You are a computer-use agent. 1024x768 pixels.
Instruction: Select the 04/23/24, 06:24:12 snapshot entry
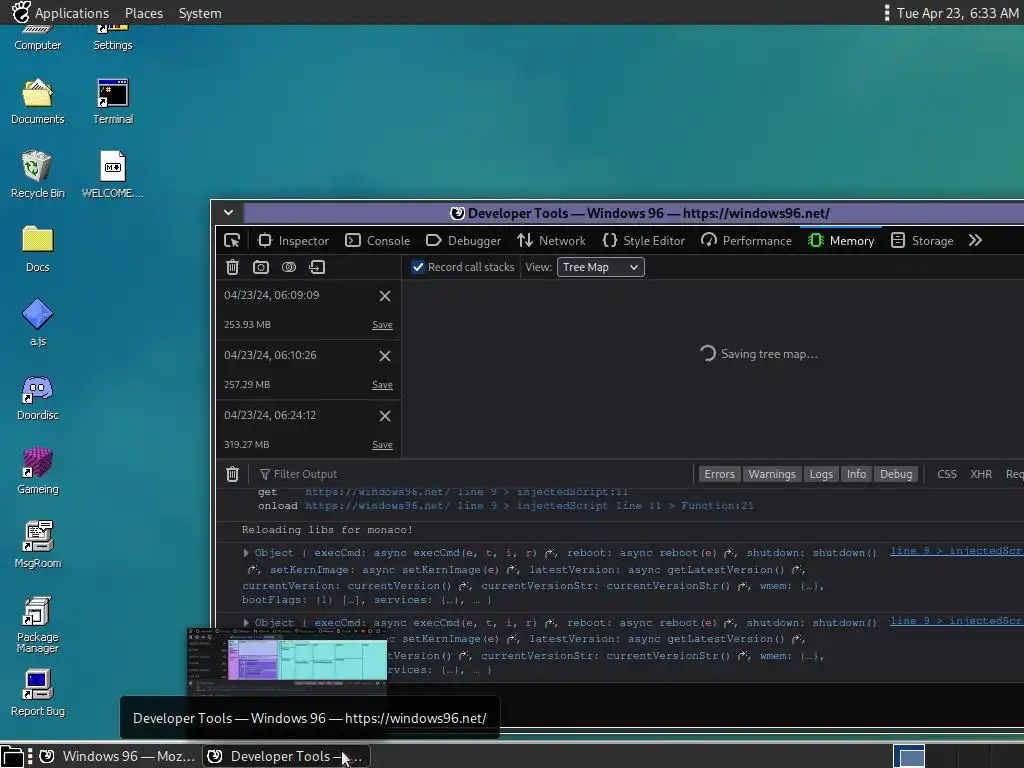pyautogui.click(x=308, y=429)
